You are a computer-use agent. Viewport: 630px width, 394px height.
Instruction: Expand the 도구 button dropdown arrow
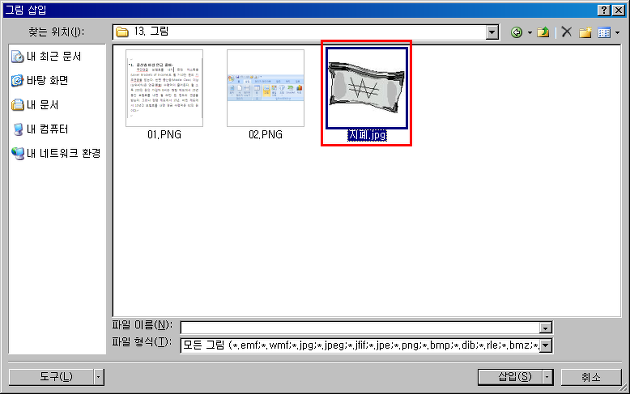[99, 377]
